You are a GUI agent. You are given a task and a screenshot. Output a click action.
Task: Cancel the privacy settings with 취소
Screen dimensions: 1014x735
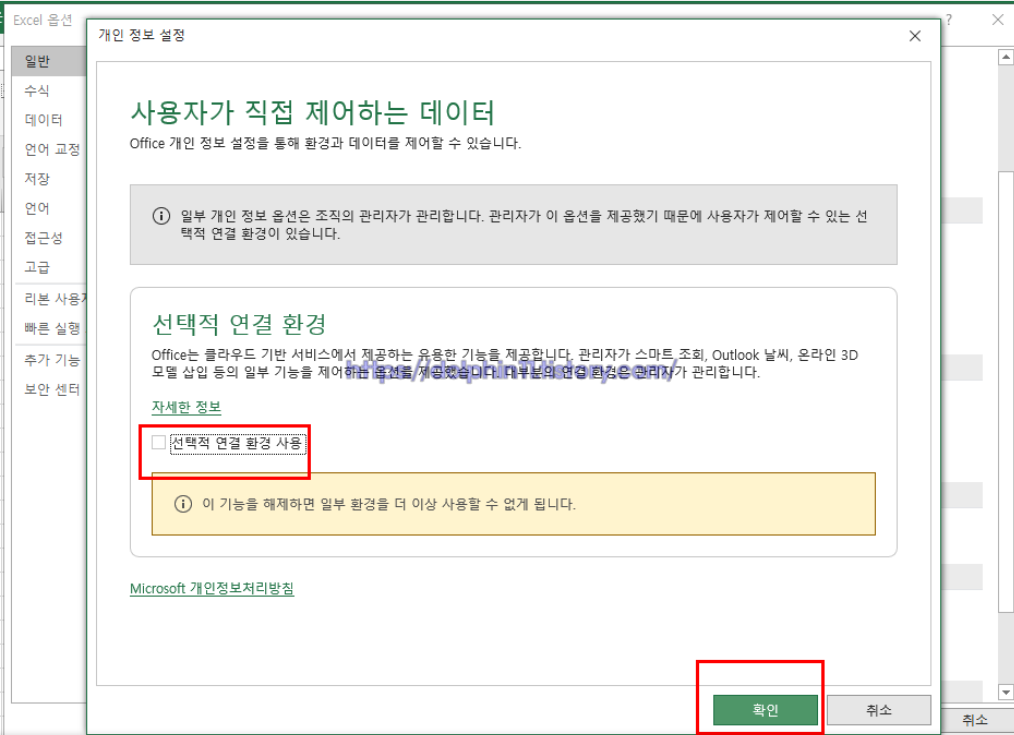878,710
